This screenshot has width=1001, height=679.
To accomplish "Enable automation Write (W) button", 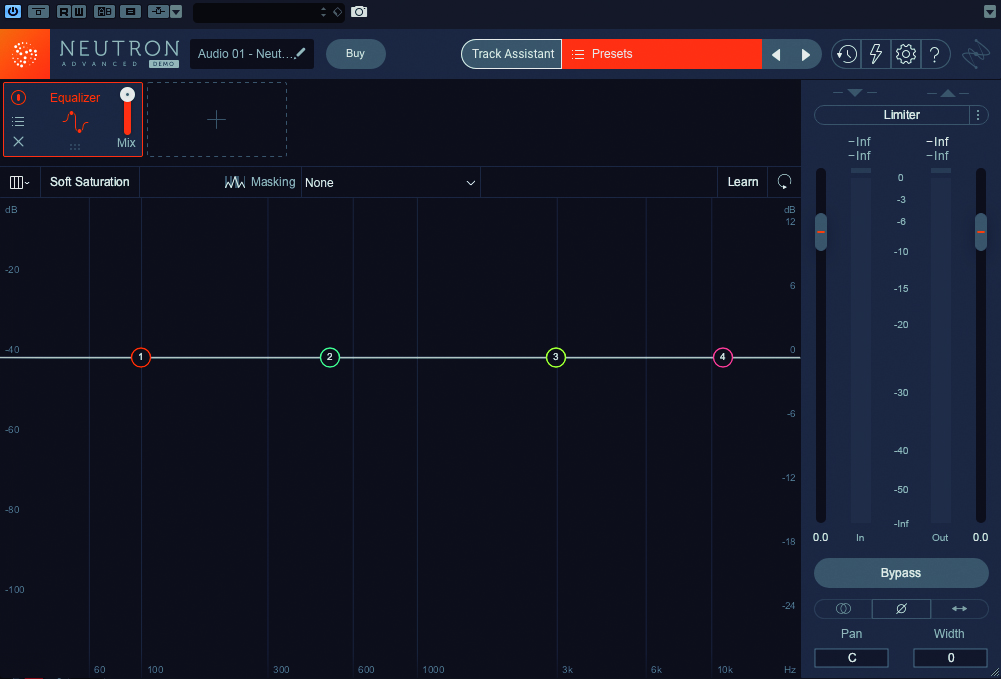I will click(80, 11).
